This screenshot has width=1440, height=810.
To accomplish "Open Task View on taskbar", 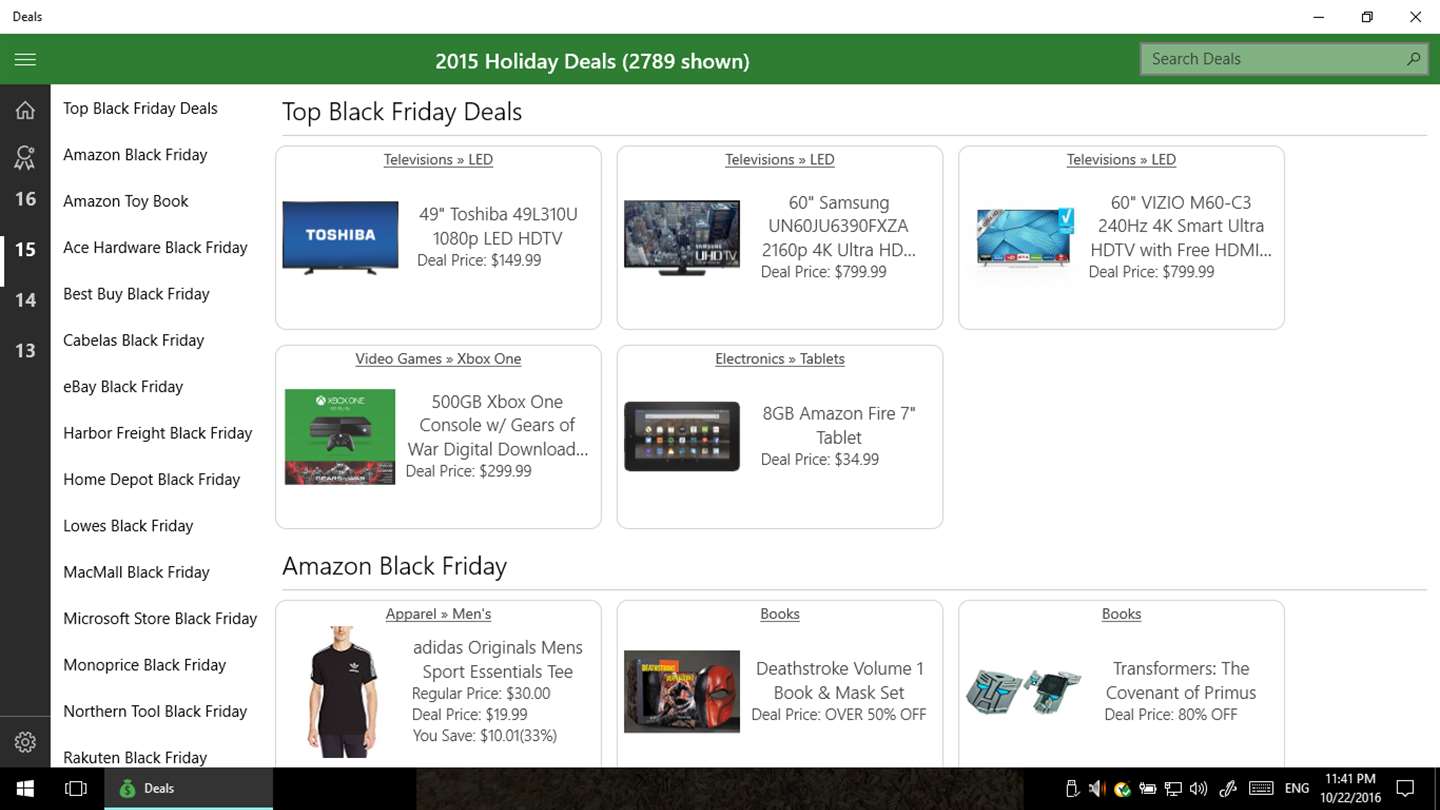I will (x=76, y=788).
